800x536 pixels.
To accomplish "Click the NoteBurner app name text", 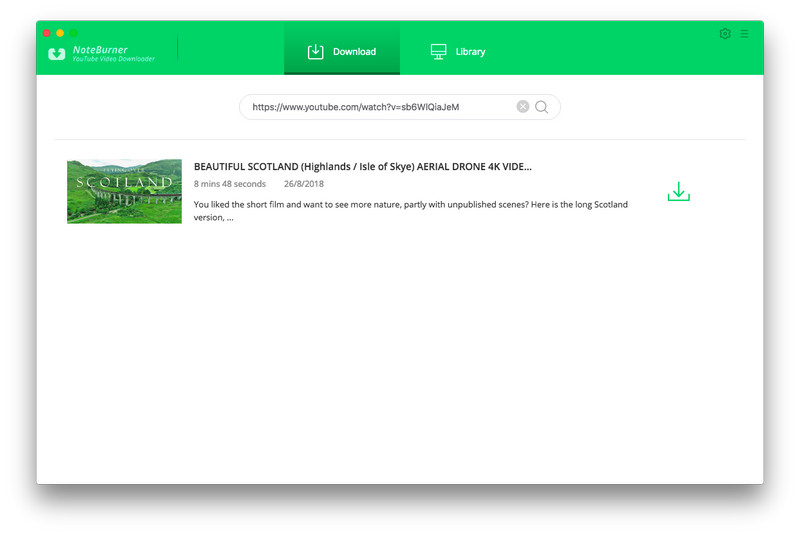I will coord(100,49).
